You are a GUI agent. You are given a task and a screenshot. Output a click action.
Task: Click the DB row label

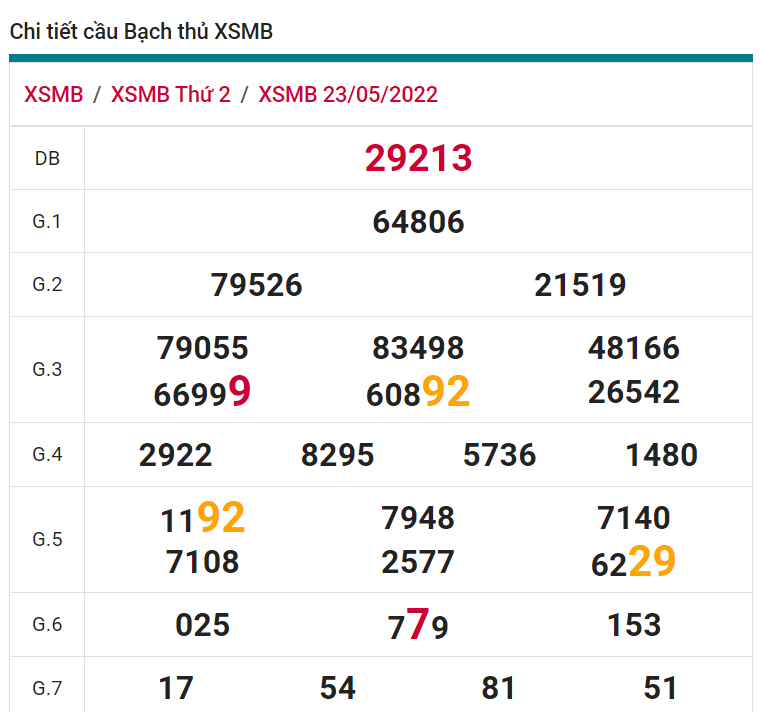tap(47, 158)
